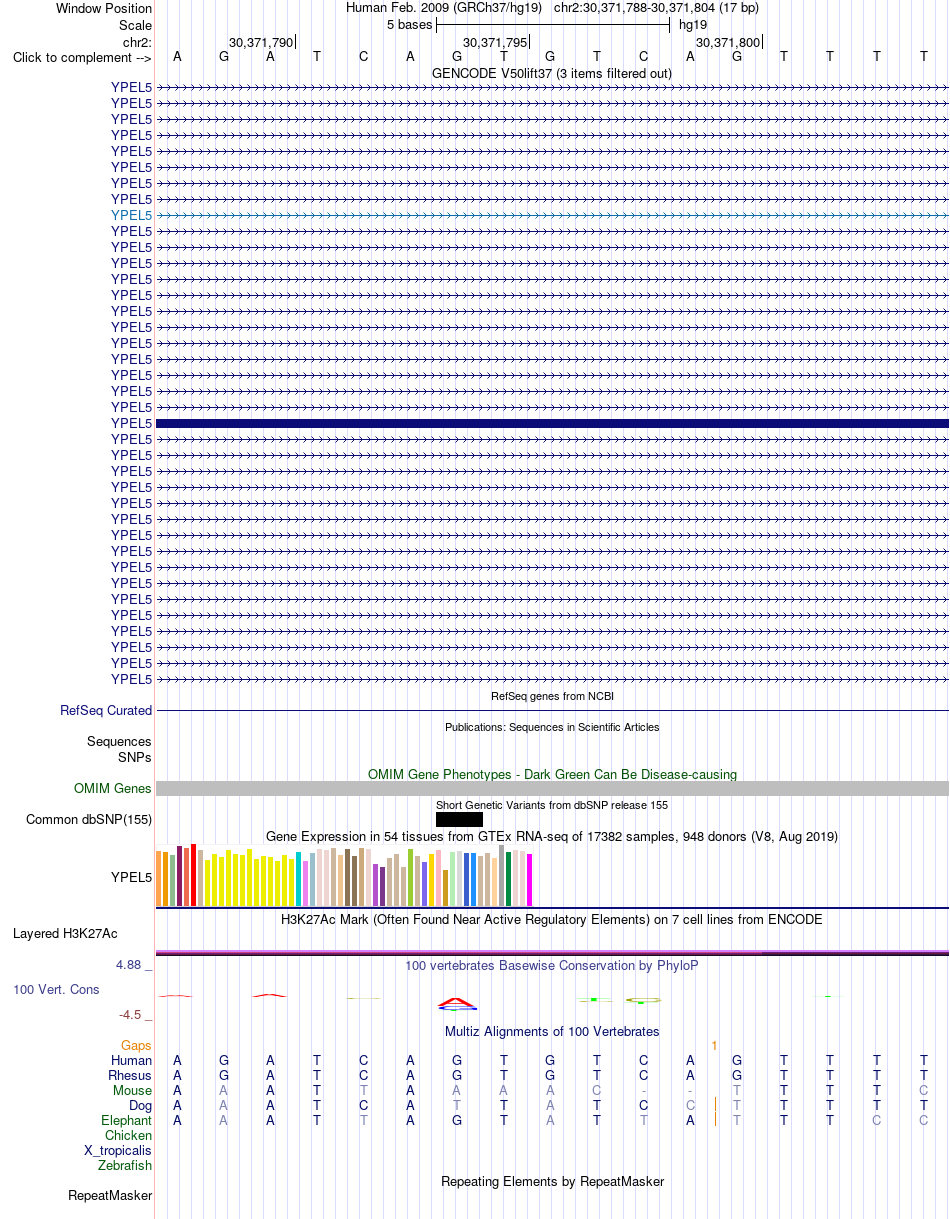Click the 'chr2:' ruler label
950x1219 pixels.
tap(137, 42)
